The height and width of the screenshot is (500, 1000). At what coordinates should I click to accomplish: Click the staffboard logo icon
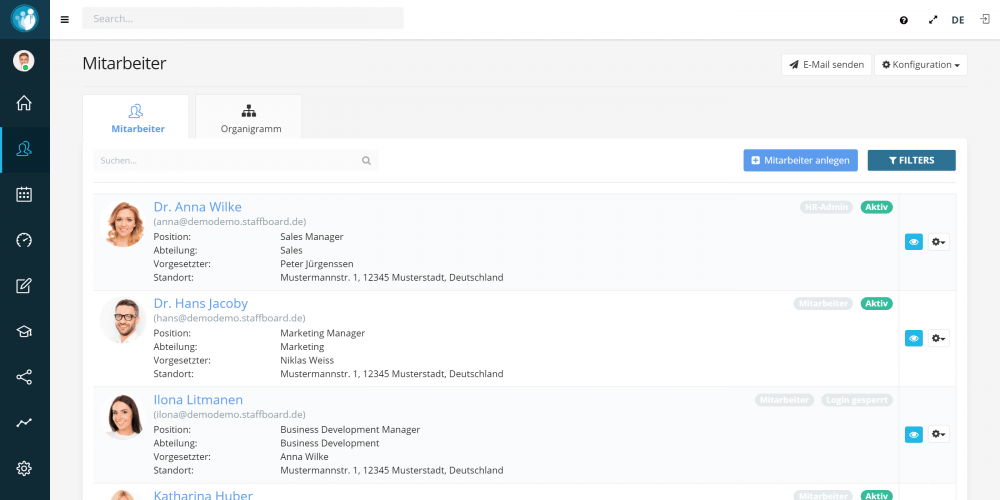pos(24,18)
